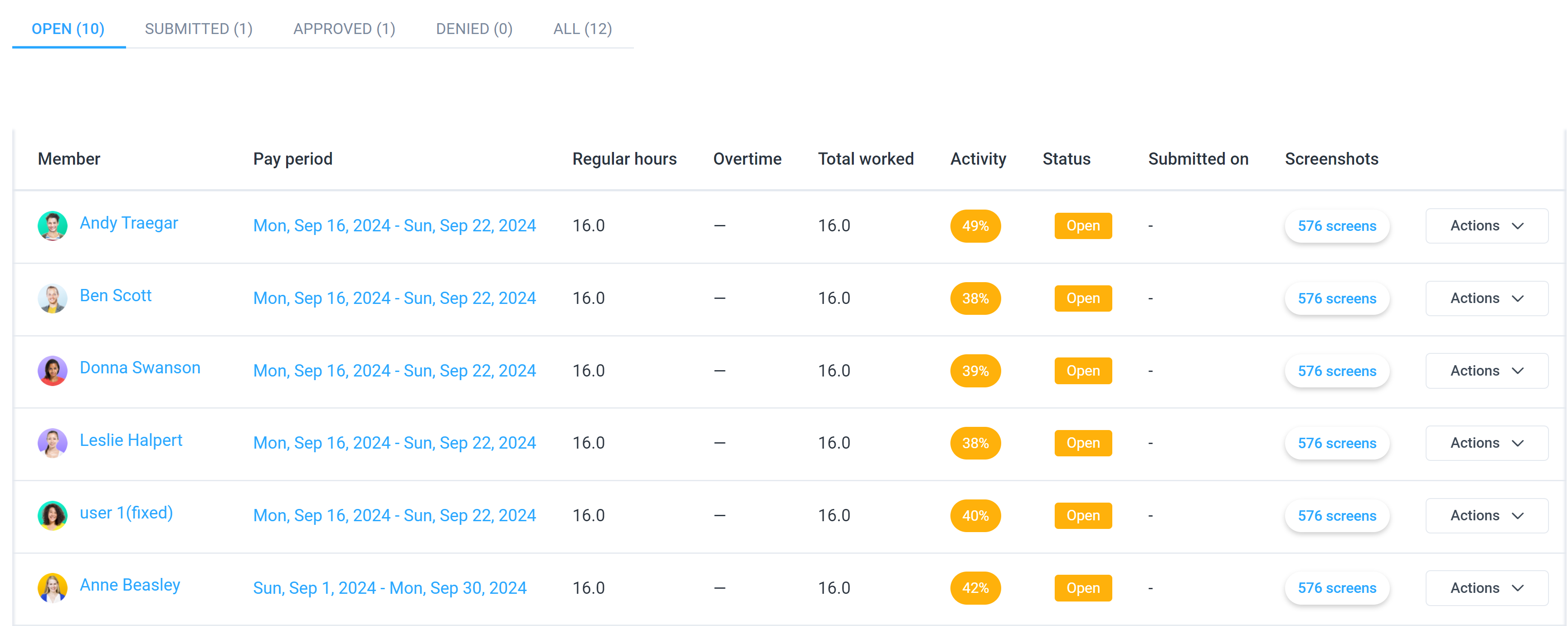Open Andy Traegar's pay period timesheet

click(394, 226)
